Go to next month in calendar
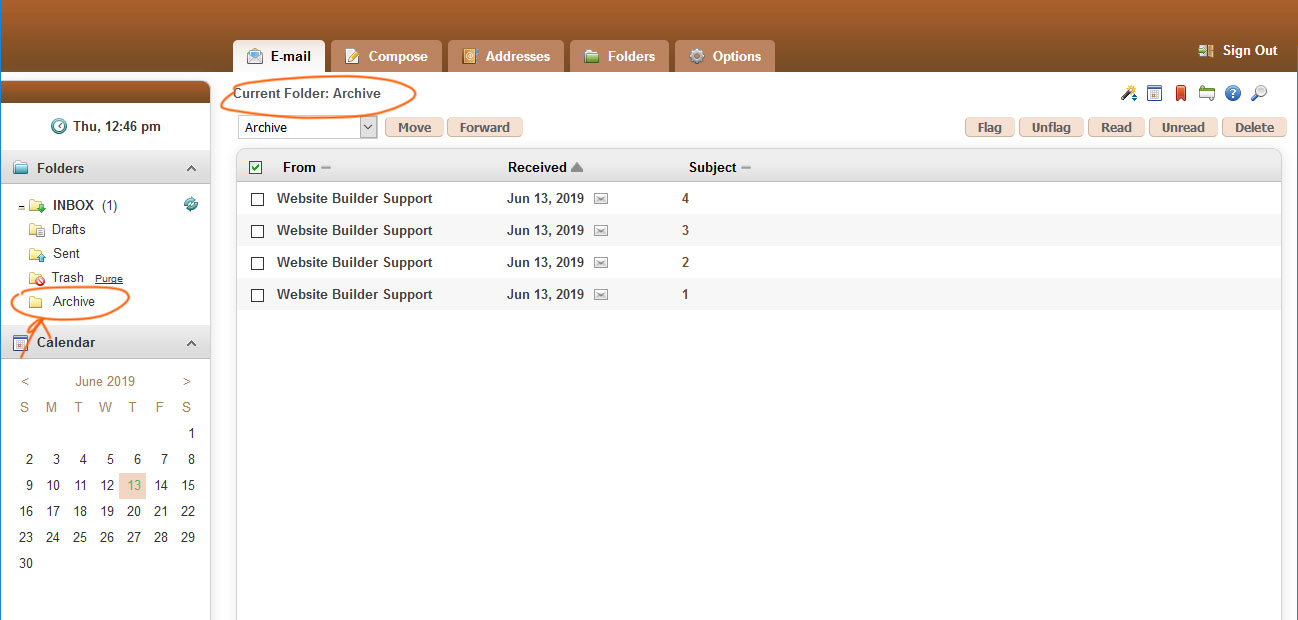The height and width of the screenshot is (620, 1298). [187, 381]
